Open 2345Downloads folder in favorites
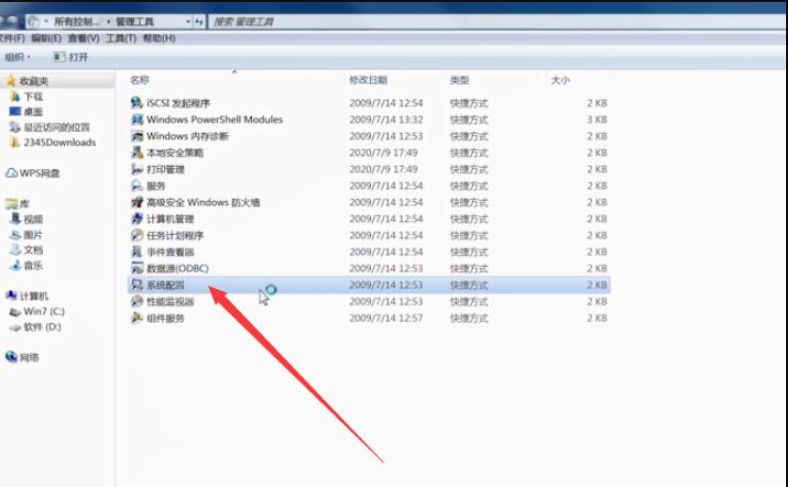This screenshot has height=487, width=788. click(58, 142)
